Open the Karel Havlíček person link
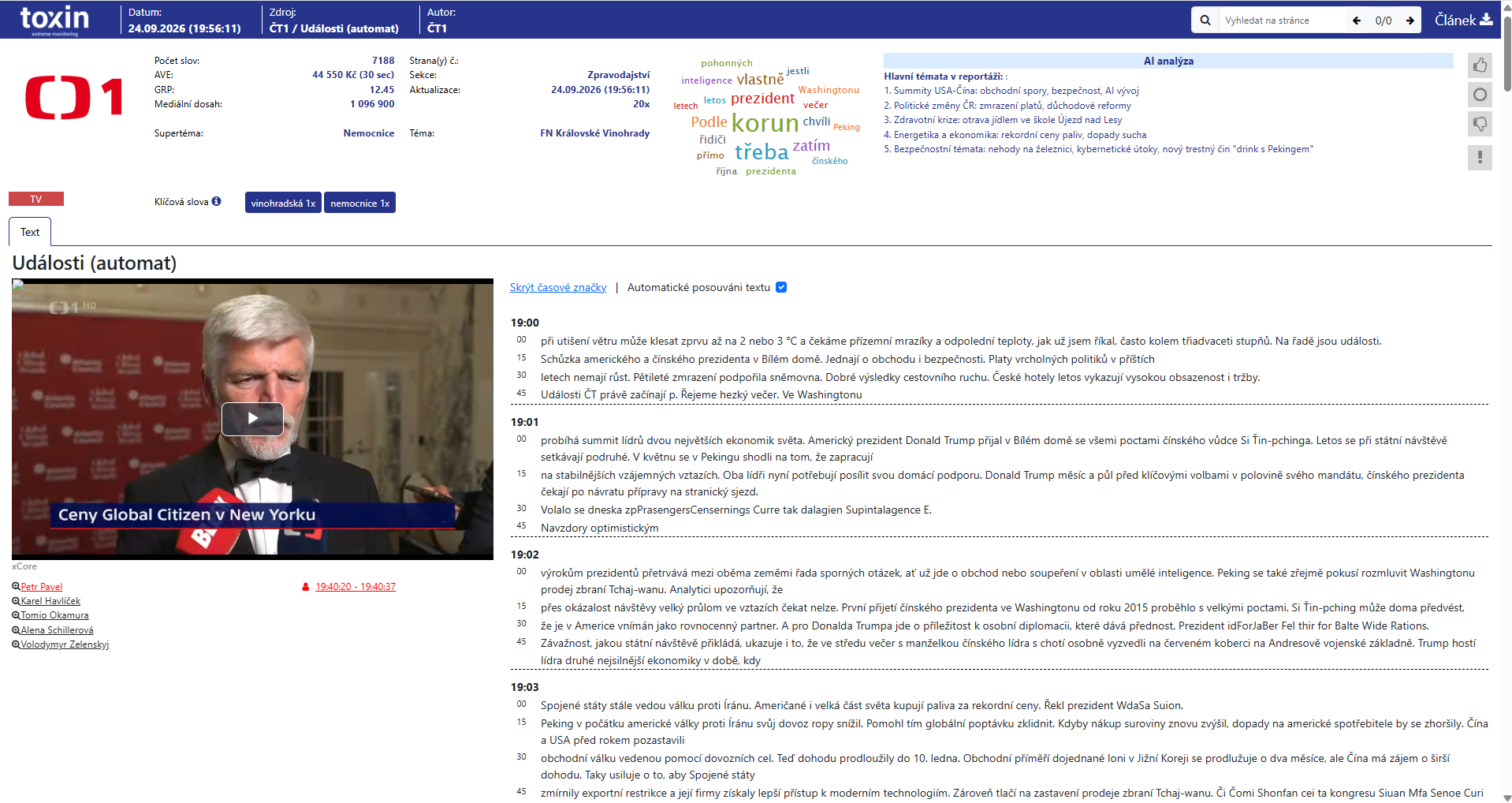Screen dimensions: 1512x803 click(50, 601)
